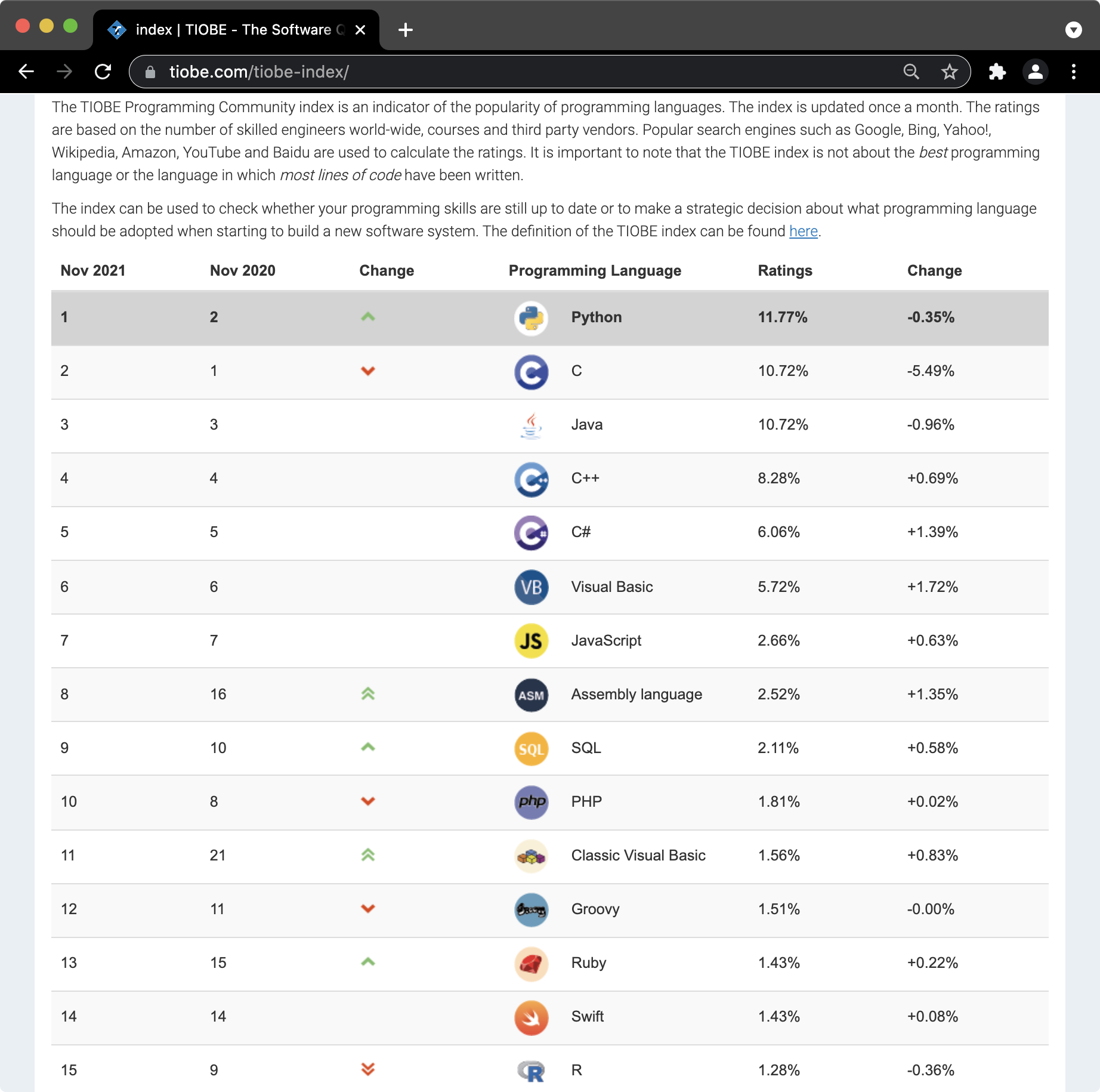Click the browser forward arrow
Viewport: 1100px width, 1092px height.
click(x=64, y=72)
